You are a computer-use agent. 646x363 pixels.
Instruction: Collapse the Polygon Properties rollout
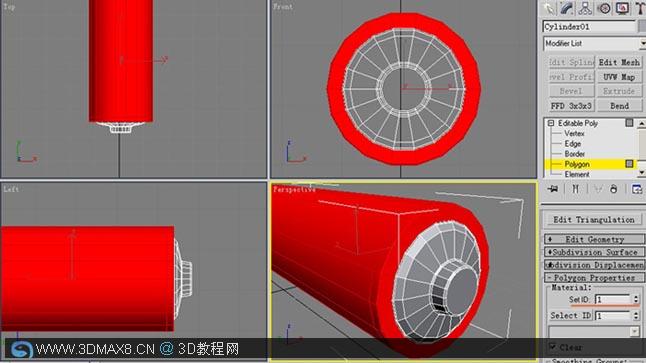tap(594, 278)
